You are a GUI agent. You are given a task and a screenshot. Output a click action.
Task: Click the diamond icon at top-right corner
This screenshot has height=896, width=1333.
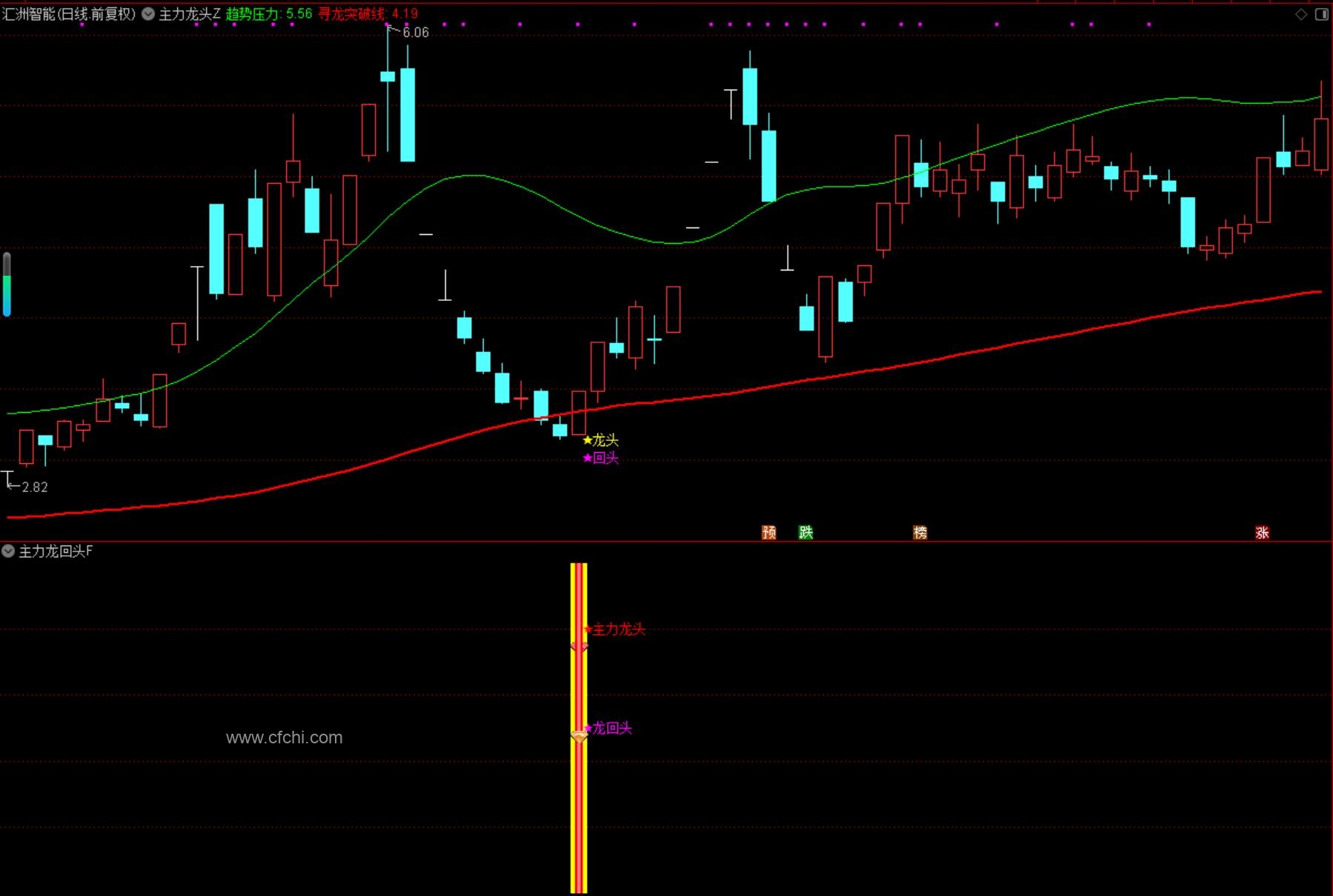pyautogui.click(x=1301, y=14)
